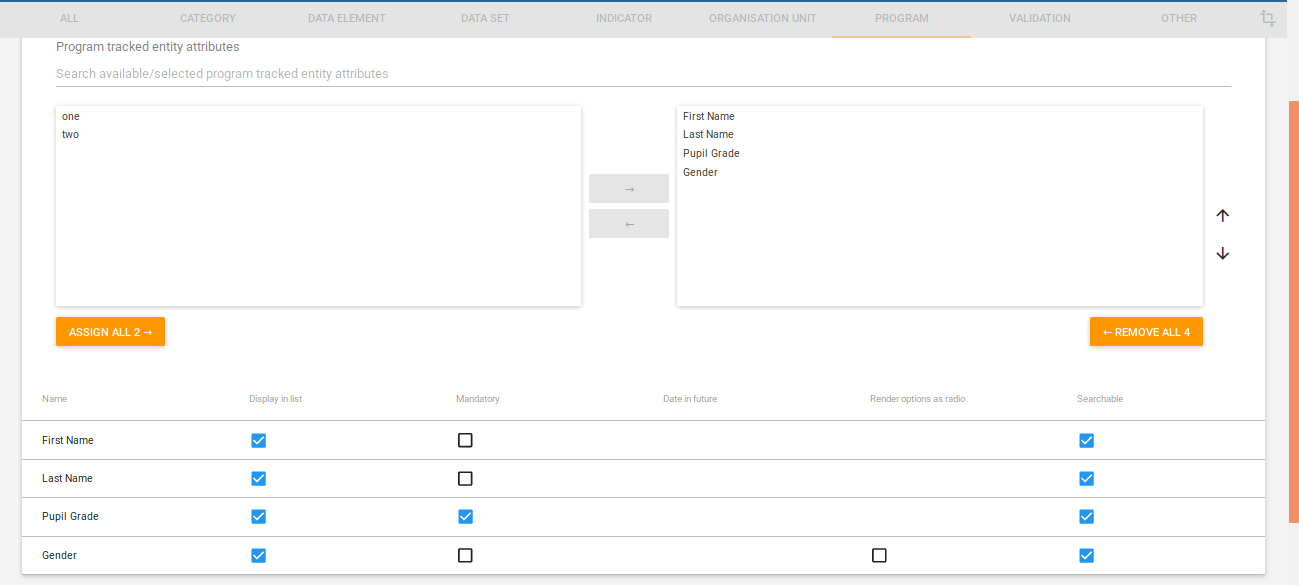Click the crop icon in tab bar
This screenshot has height=585, width=1299.
pyautogui.click(x=1268, y=18)
